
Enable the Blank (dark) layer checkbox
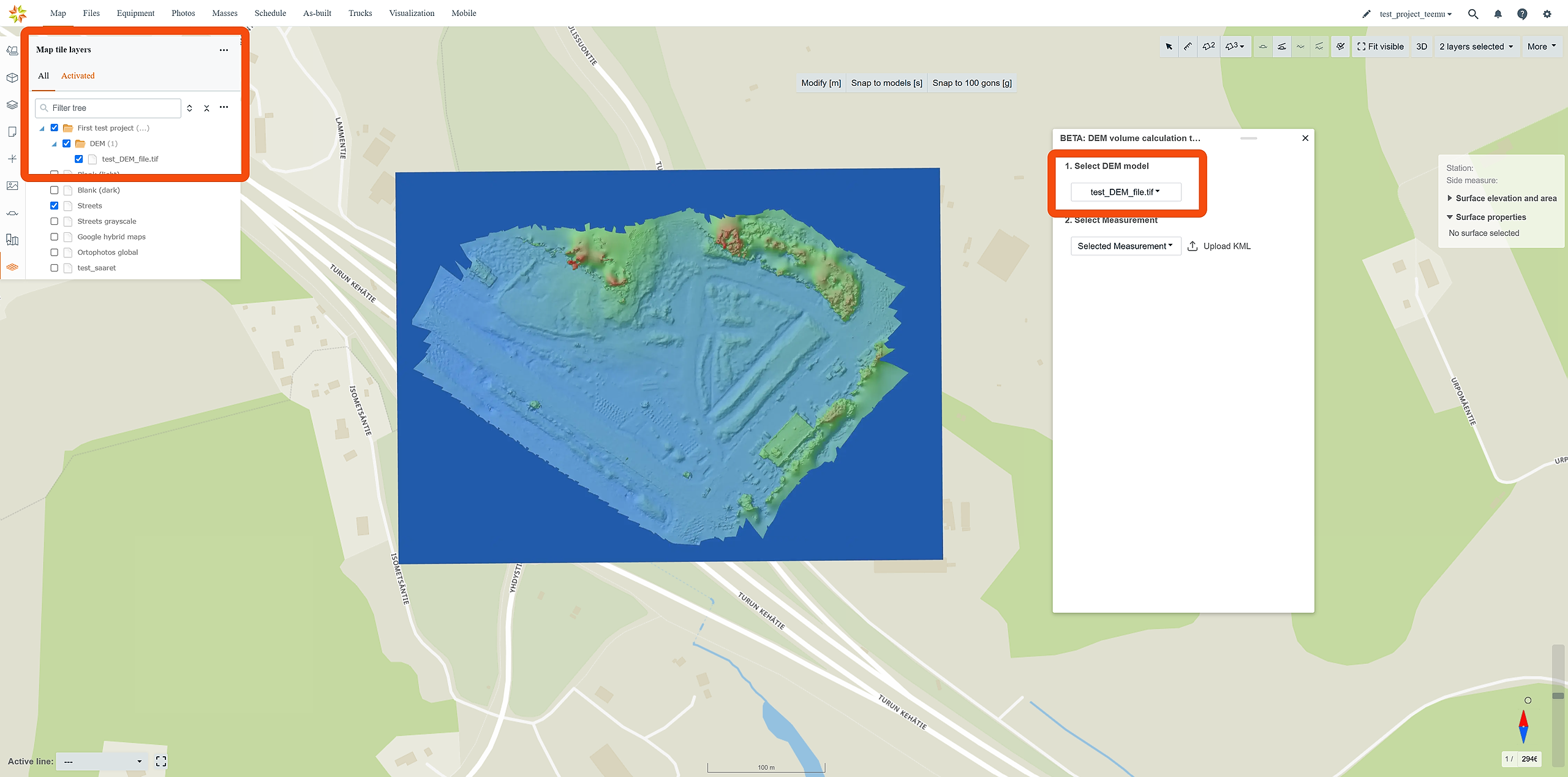pyautogui.click(x=55, y=190)
